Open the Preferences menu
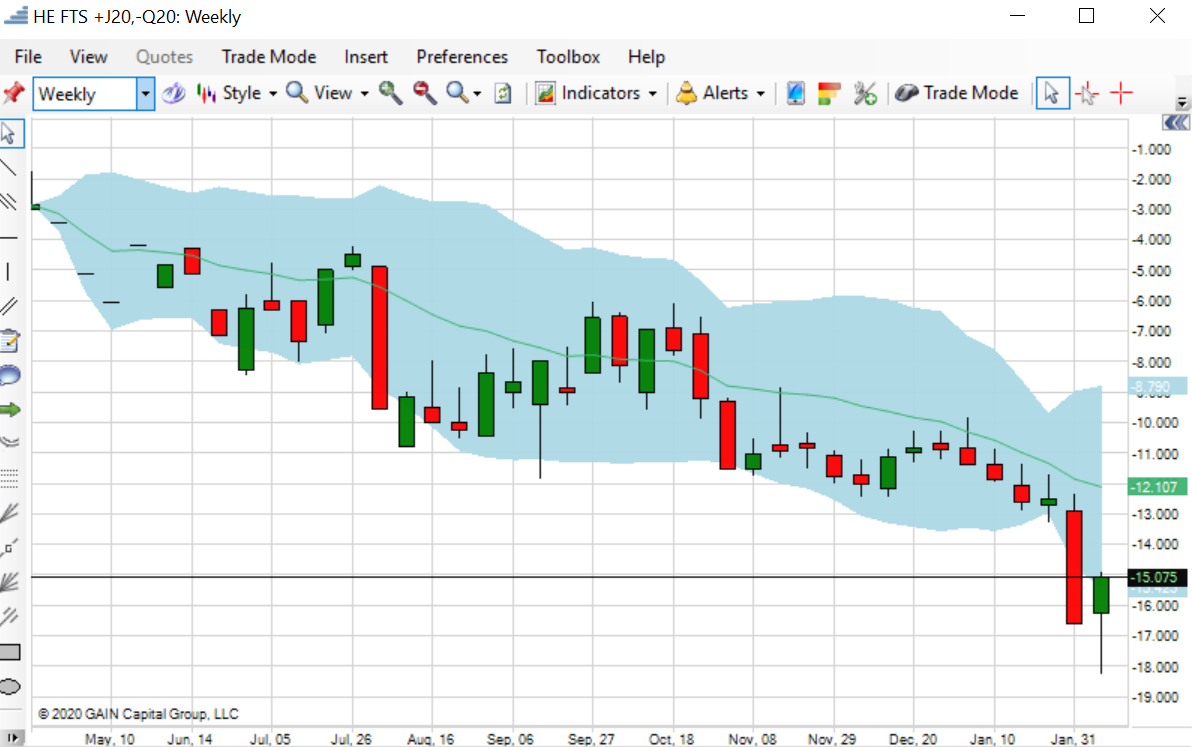The width and height of the screenshot is (1192, 747). point(462,57)
